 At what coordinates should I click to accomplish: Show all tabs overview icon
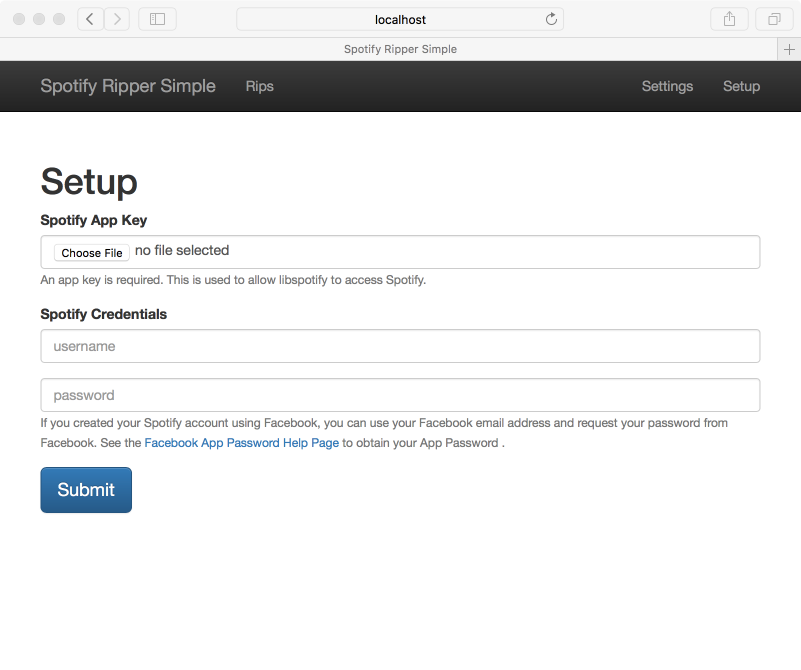(774, 19)
